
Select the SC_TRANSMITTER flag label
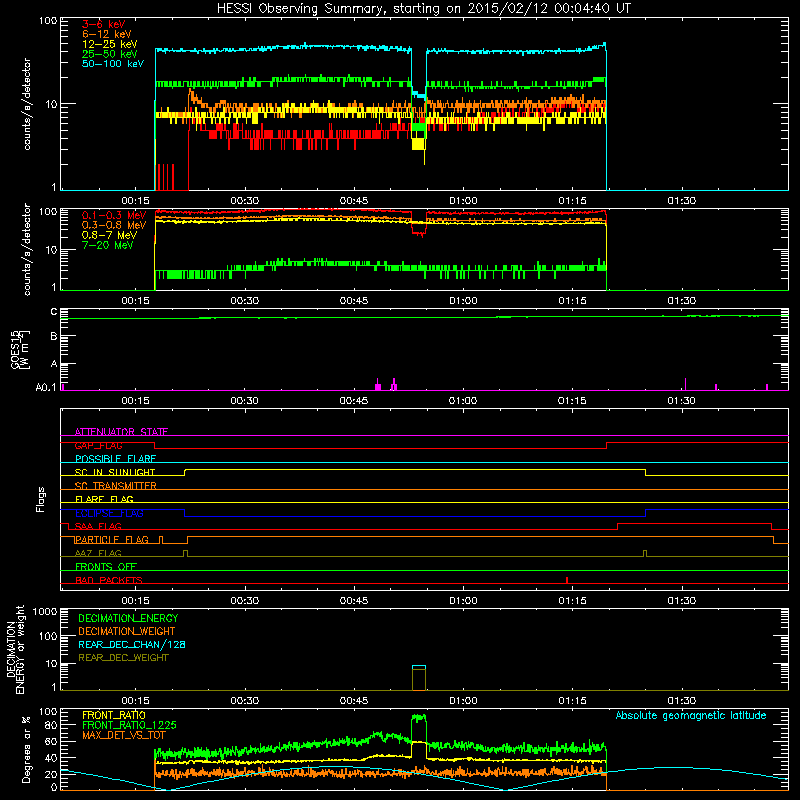(x=115, y=486)
